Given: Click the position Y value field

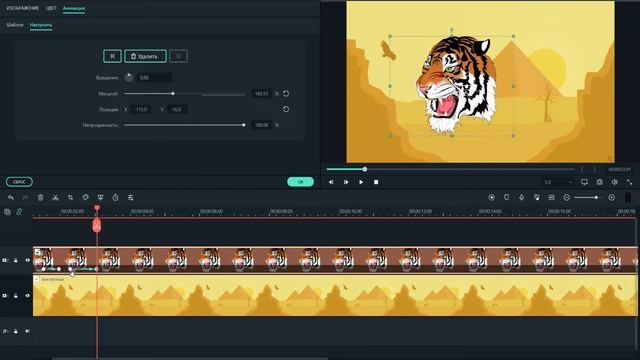Looking at the screenshot, I should pyautogui.click(x=177, y=109).
